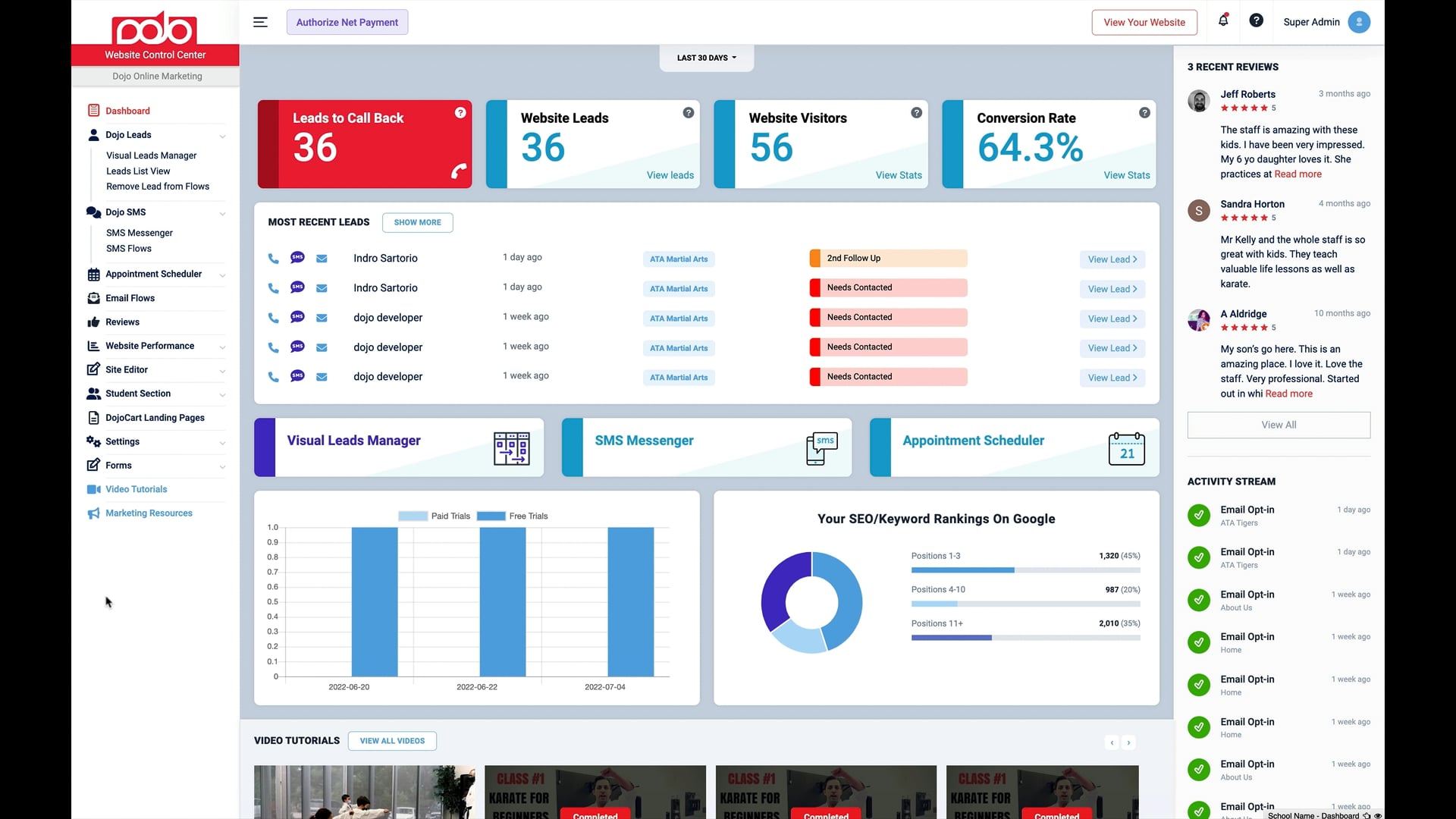Screen dimensions: 1456x819
Task: Click View leads link on Website Leads card
Action: tap(670, 175)
